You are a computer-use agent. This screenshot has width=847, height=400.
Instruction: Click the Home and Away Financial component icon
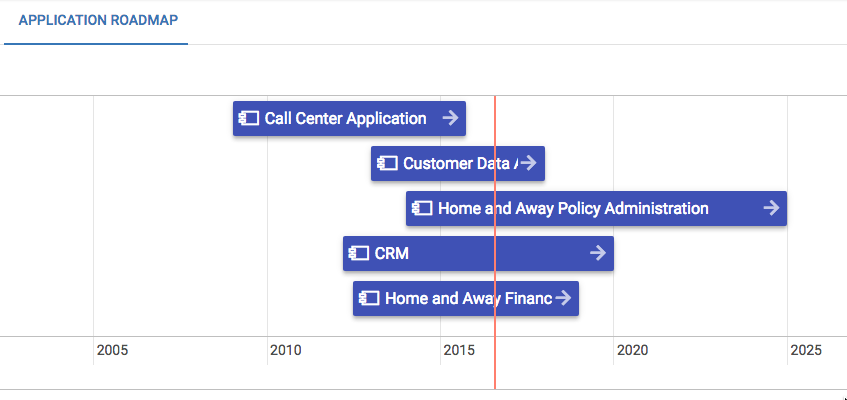pyautogui.click(x=369, y=298)
